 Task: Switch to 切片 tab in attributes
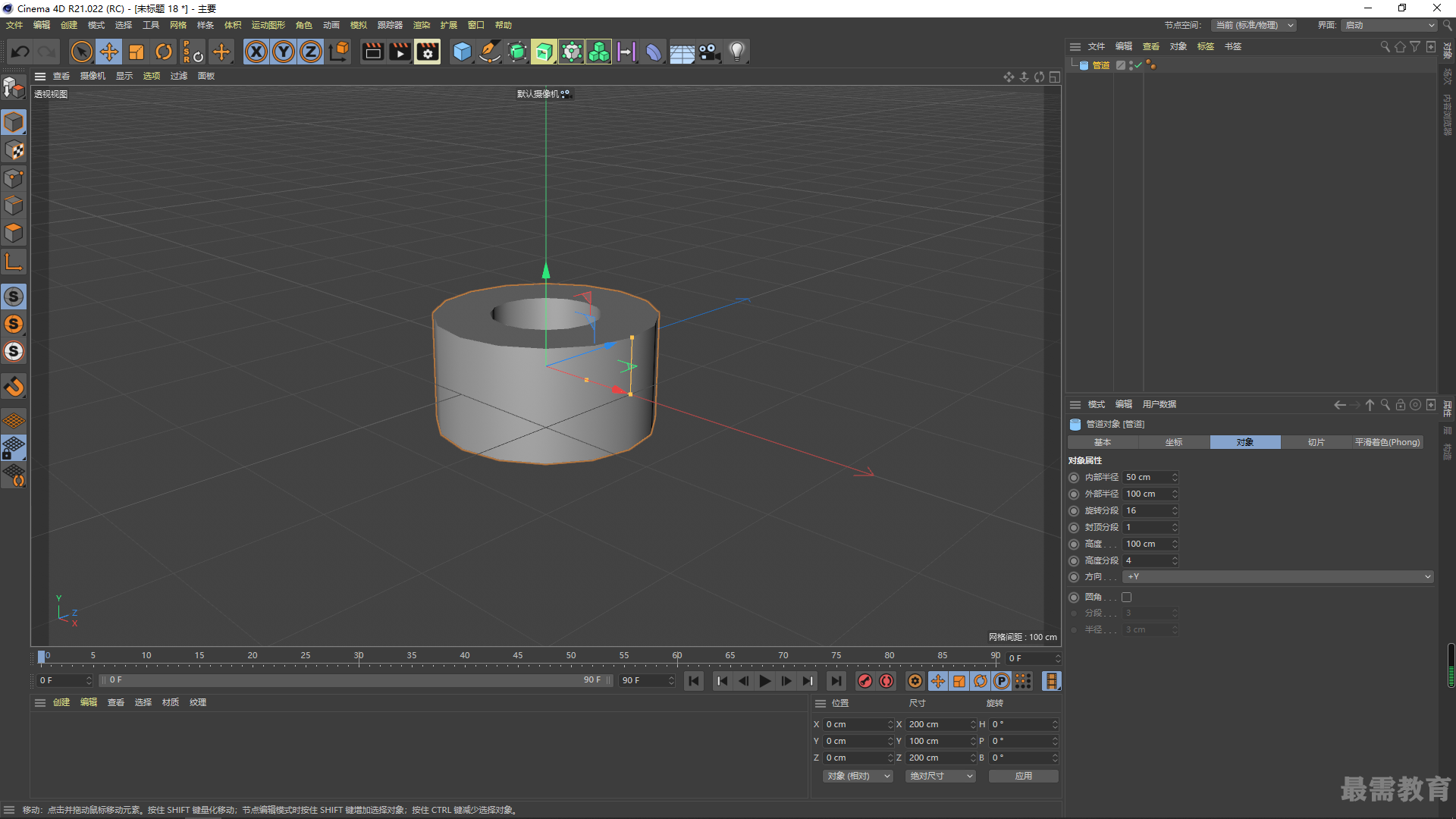[1316, 442]
